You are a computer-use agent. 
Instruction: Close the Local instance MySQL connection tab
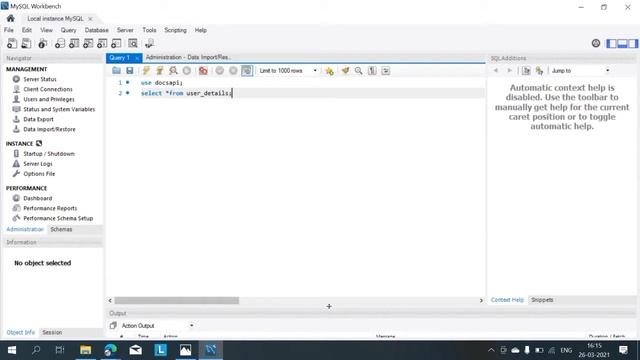pos(90,19)
